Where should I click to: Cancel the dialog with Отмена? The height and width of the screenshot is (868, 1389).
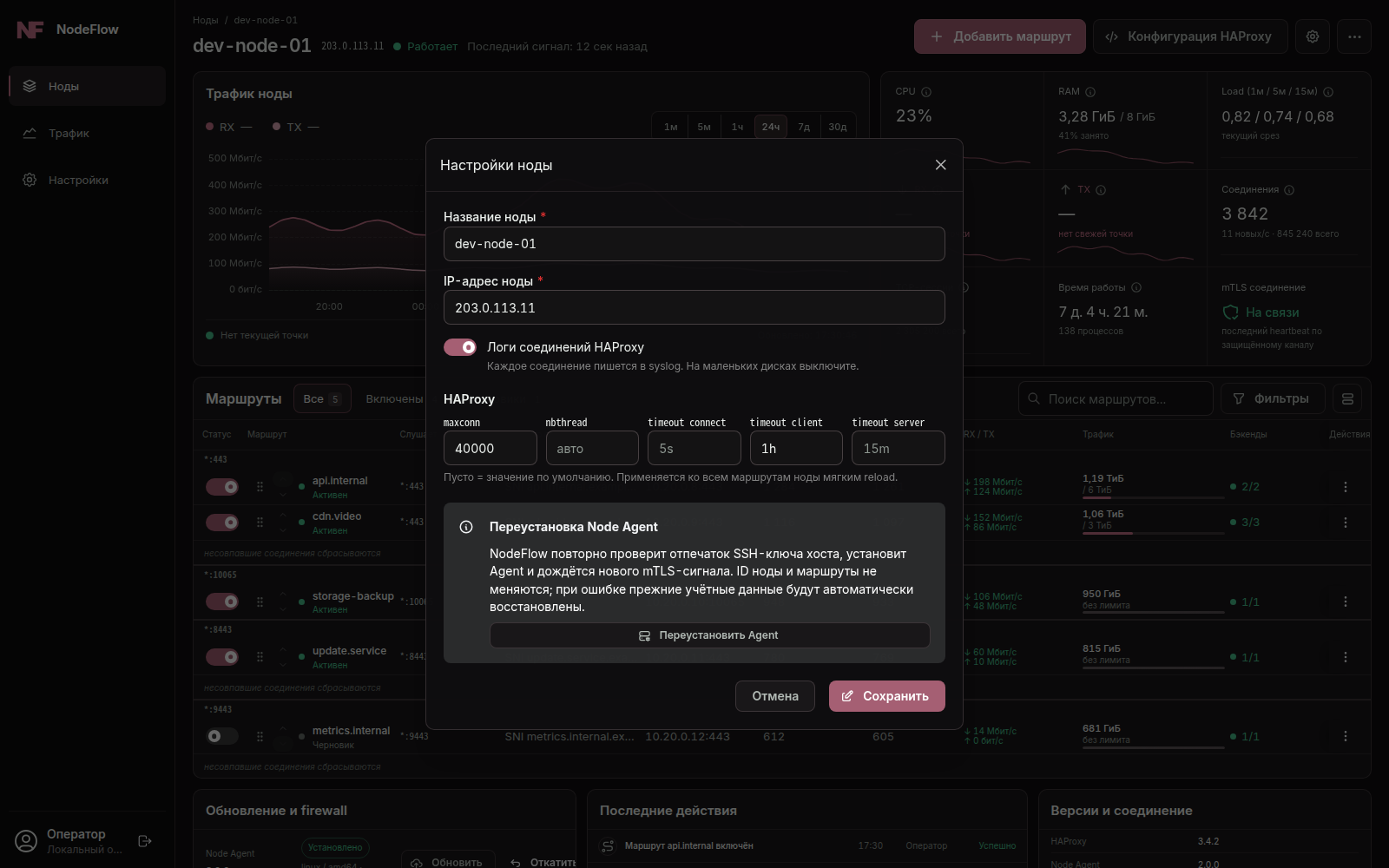point(775,696)
